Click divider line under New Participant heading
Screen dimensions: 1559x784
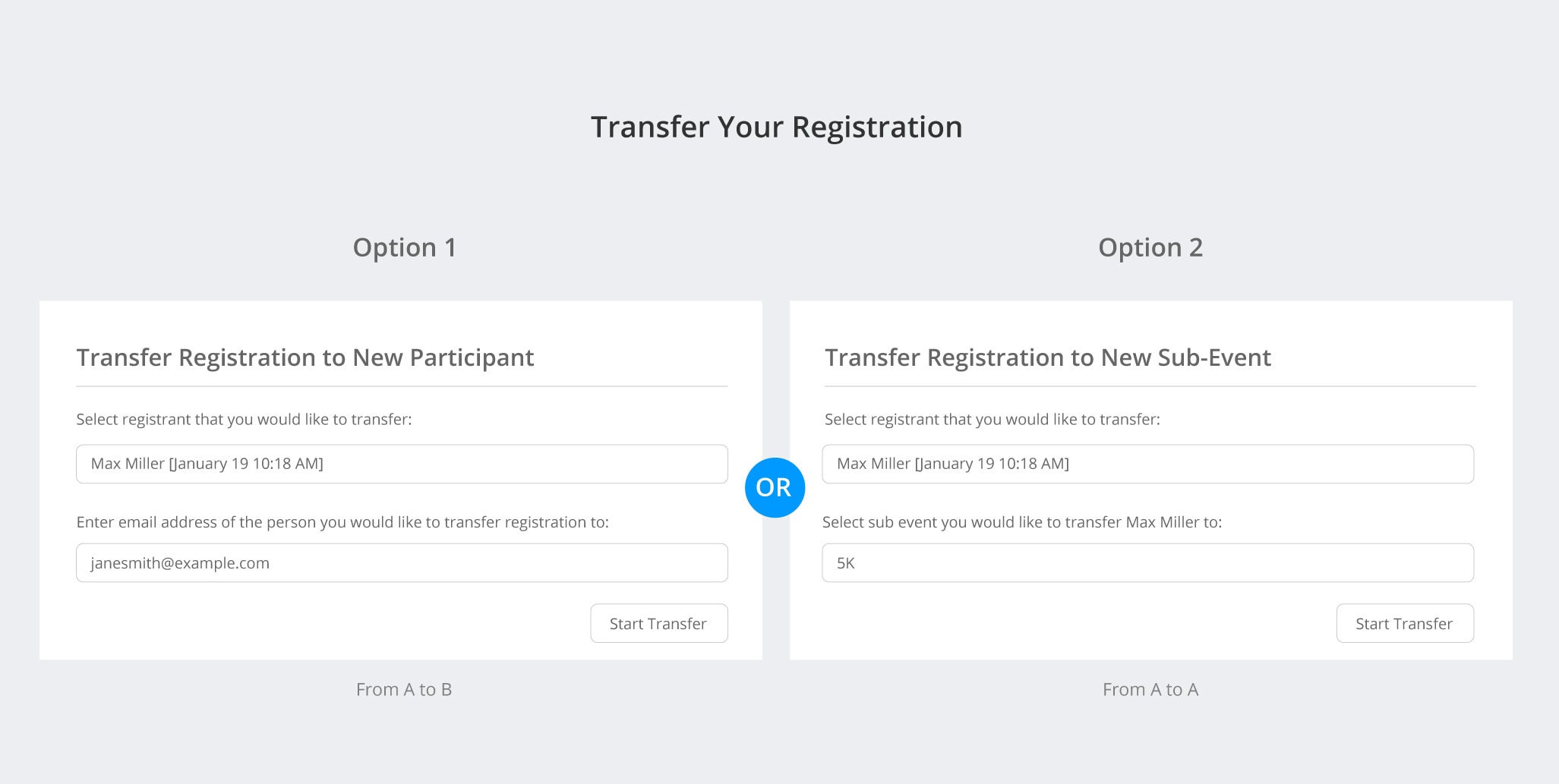[402, 386]
